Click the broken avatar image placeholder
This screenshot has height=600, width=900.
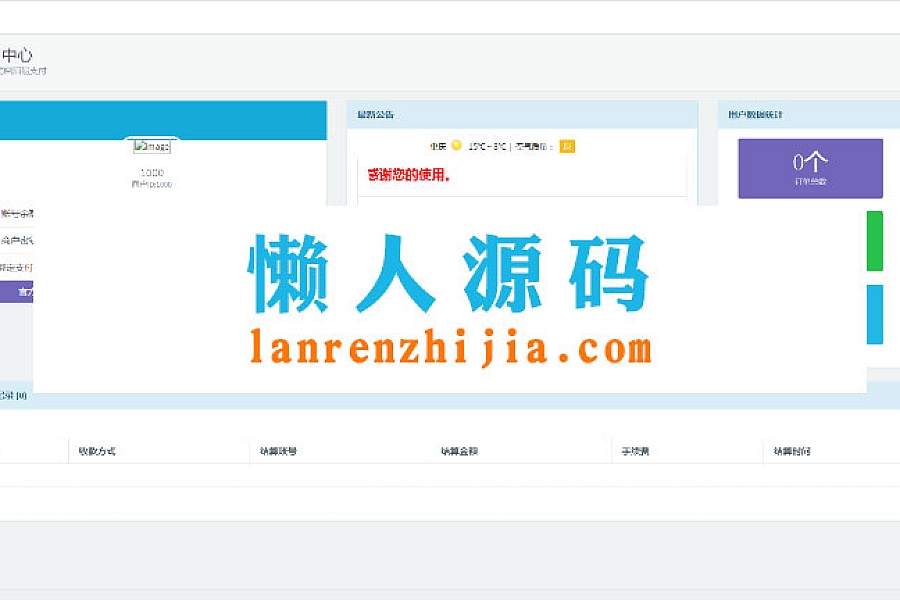coord(152,147)
